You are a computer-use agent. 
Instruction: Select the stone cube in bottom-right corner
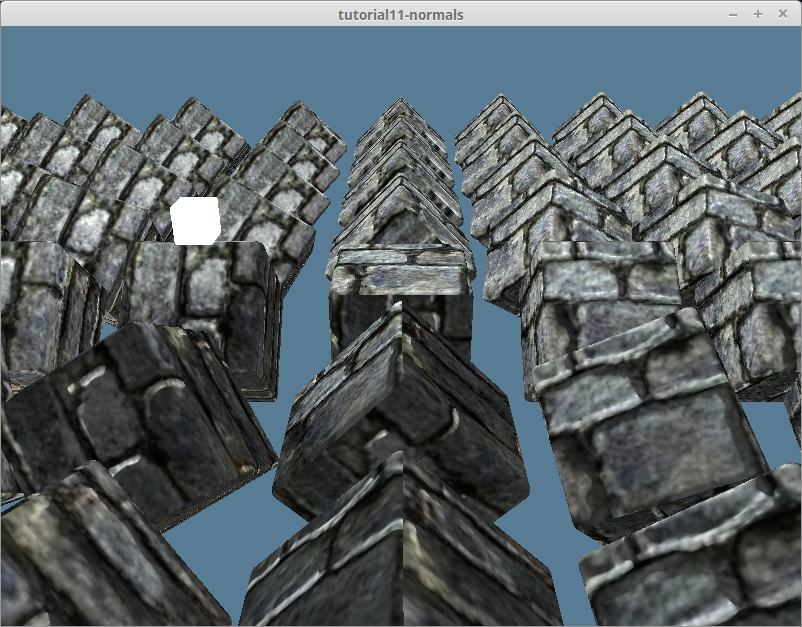point(700,560)
